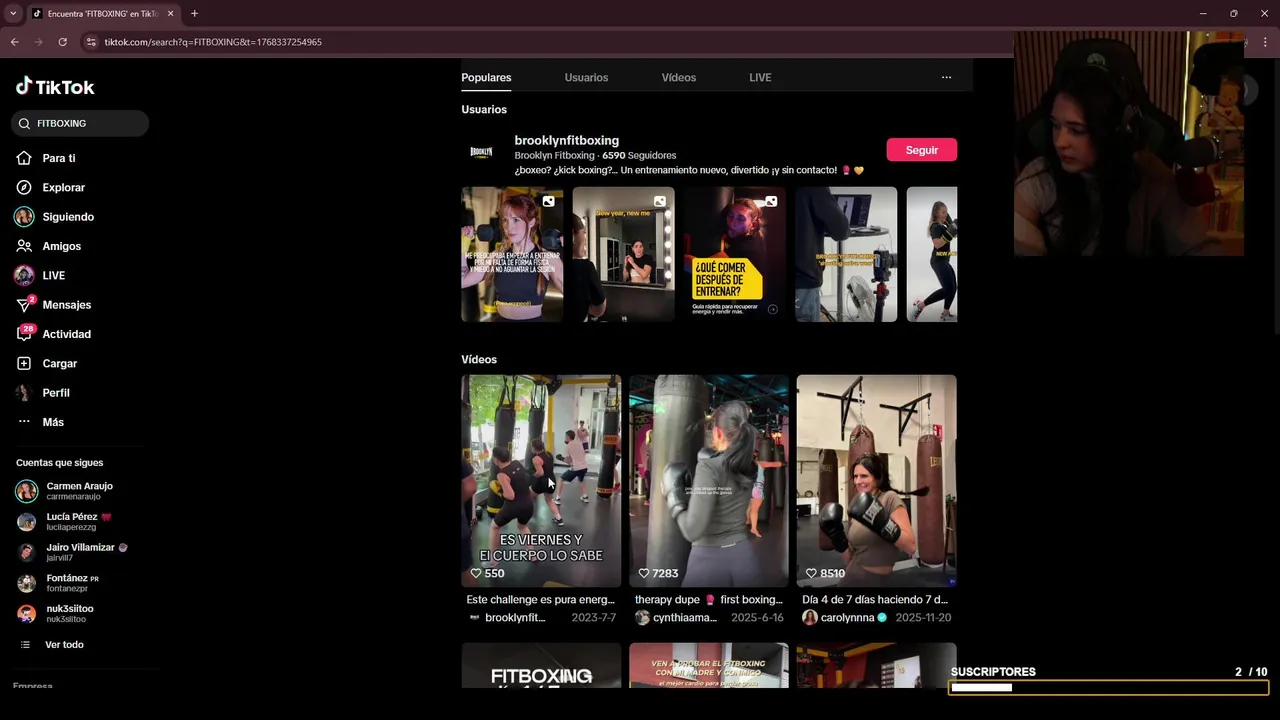Close the TikTok browser tab

(170, 13)
